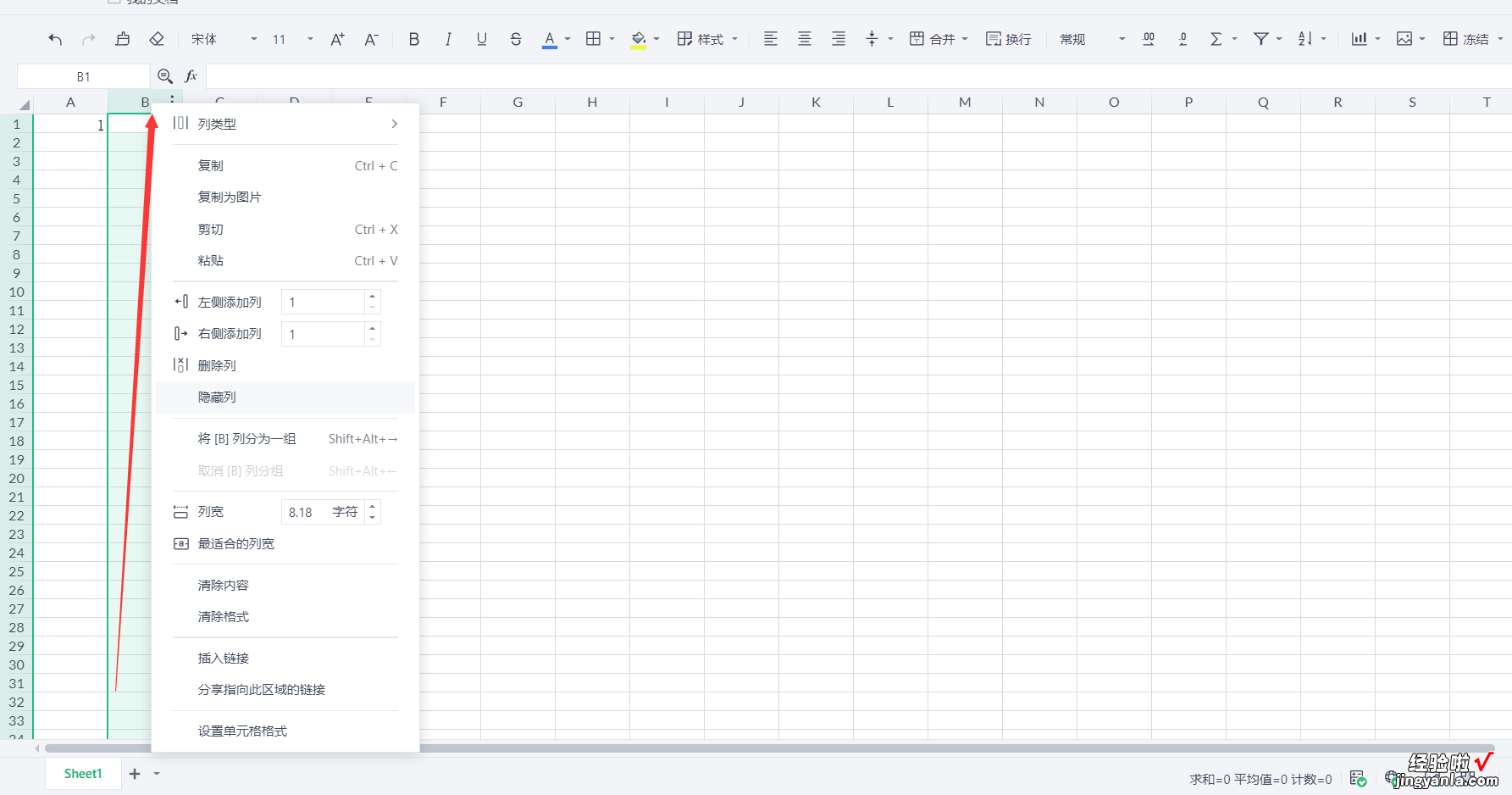Click the vertical alignment icon

pyautogui.click(x=872, y=39)
